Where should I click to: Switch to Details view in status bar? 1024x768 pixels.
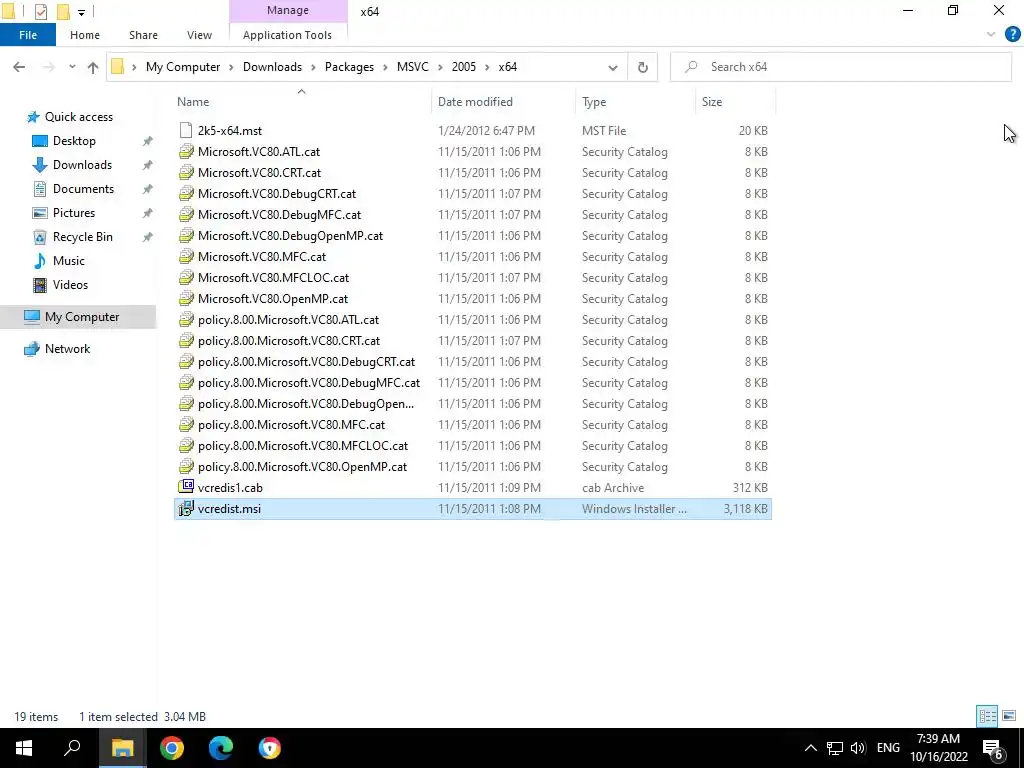click(x=987, y=716)
